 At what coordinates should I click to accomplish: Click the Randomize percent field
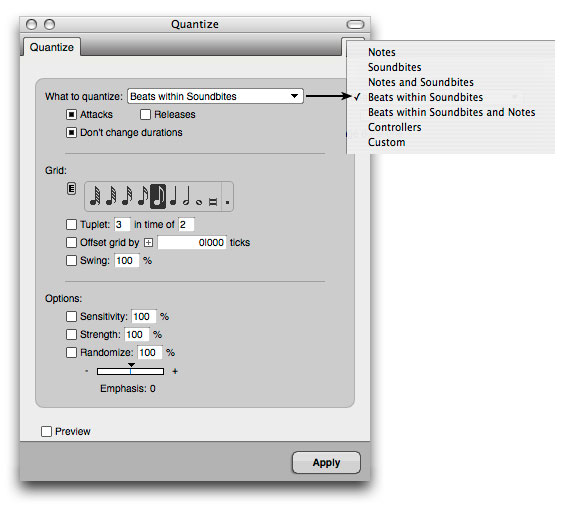coord(150,353)
